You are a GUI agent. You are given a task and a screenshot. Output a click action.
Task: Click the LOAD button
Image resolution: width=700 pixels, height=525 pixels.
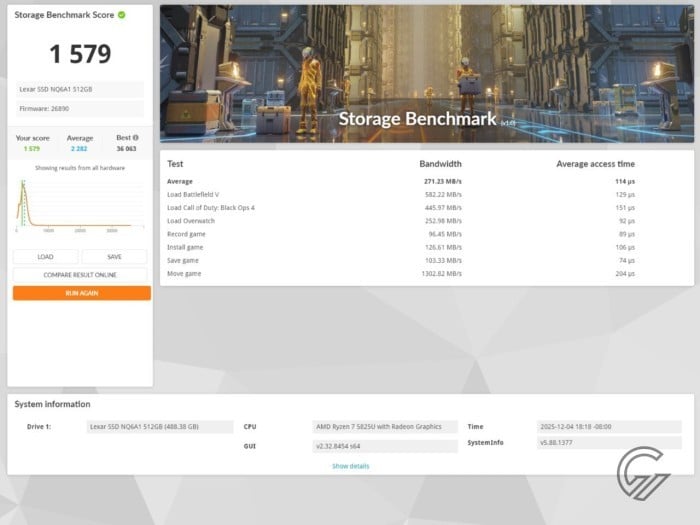(46, 257)
